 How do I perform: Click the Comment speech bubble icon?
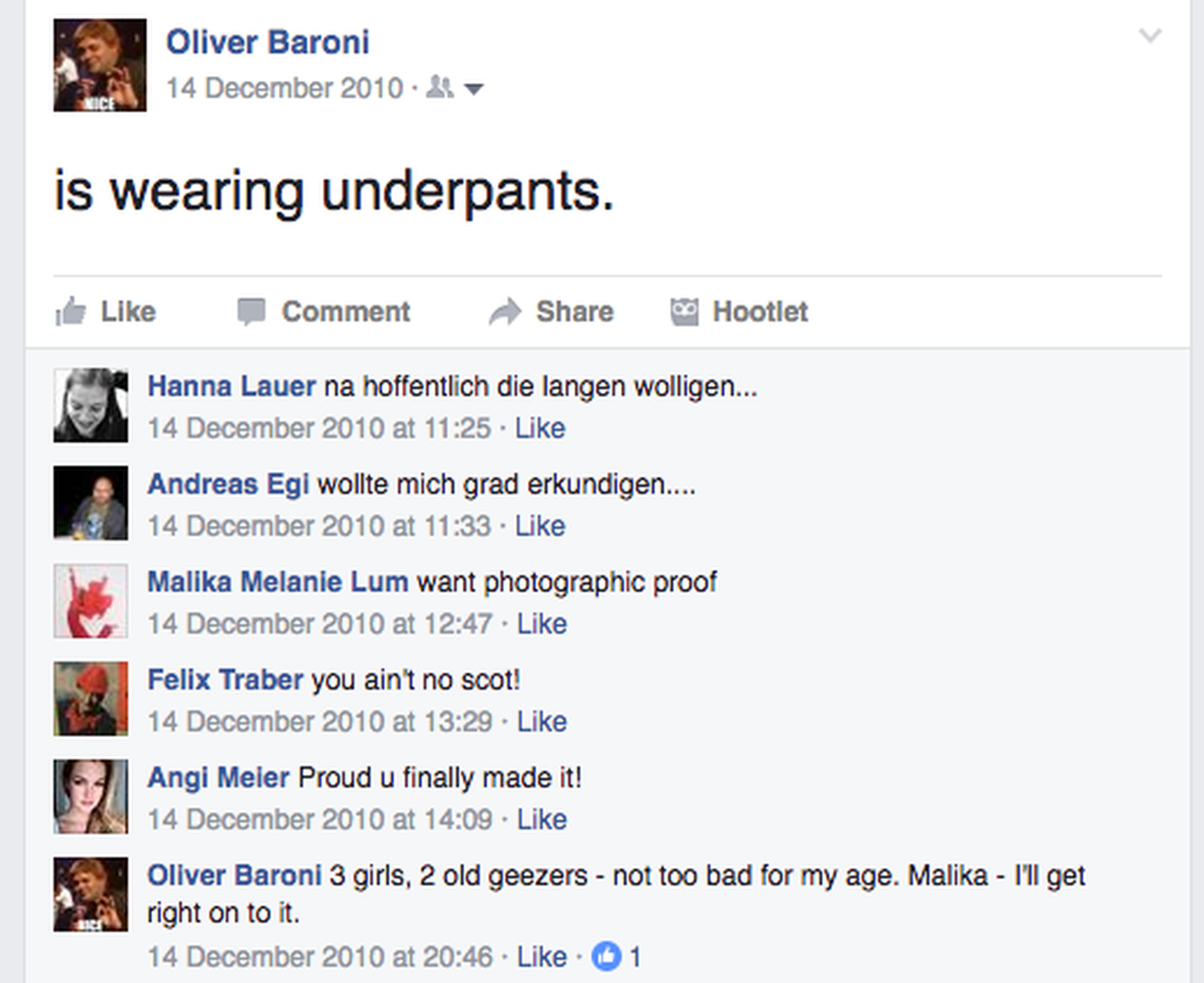[x=251, y=311]
